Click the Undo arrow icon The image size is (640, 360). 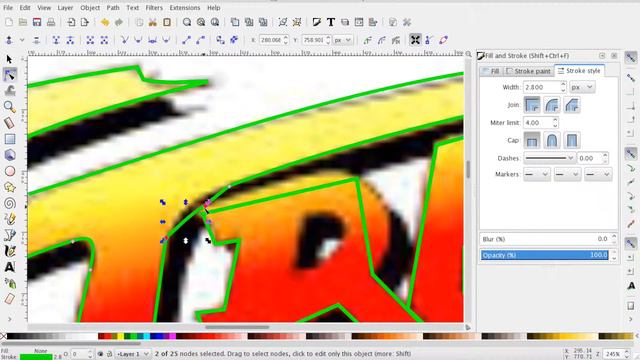pos(105,22)
